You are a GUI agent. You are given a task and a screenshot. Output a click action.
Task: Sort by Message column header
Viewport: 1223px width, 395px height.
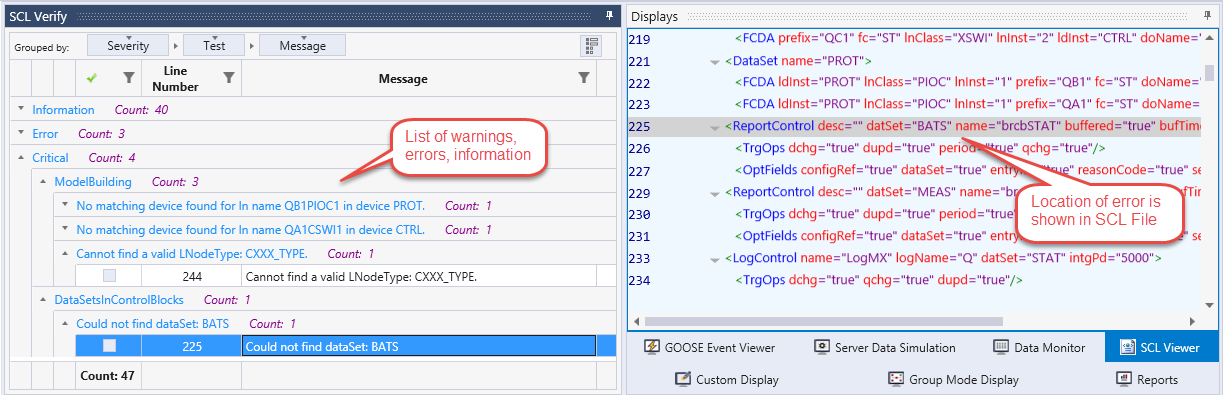pos(403,79)
